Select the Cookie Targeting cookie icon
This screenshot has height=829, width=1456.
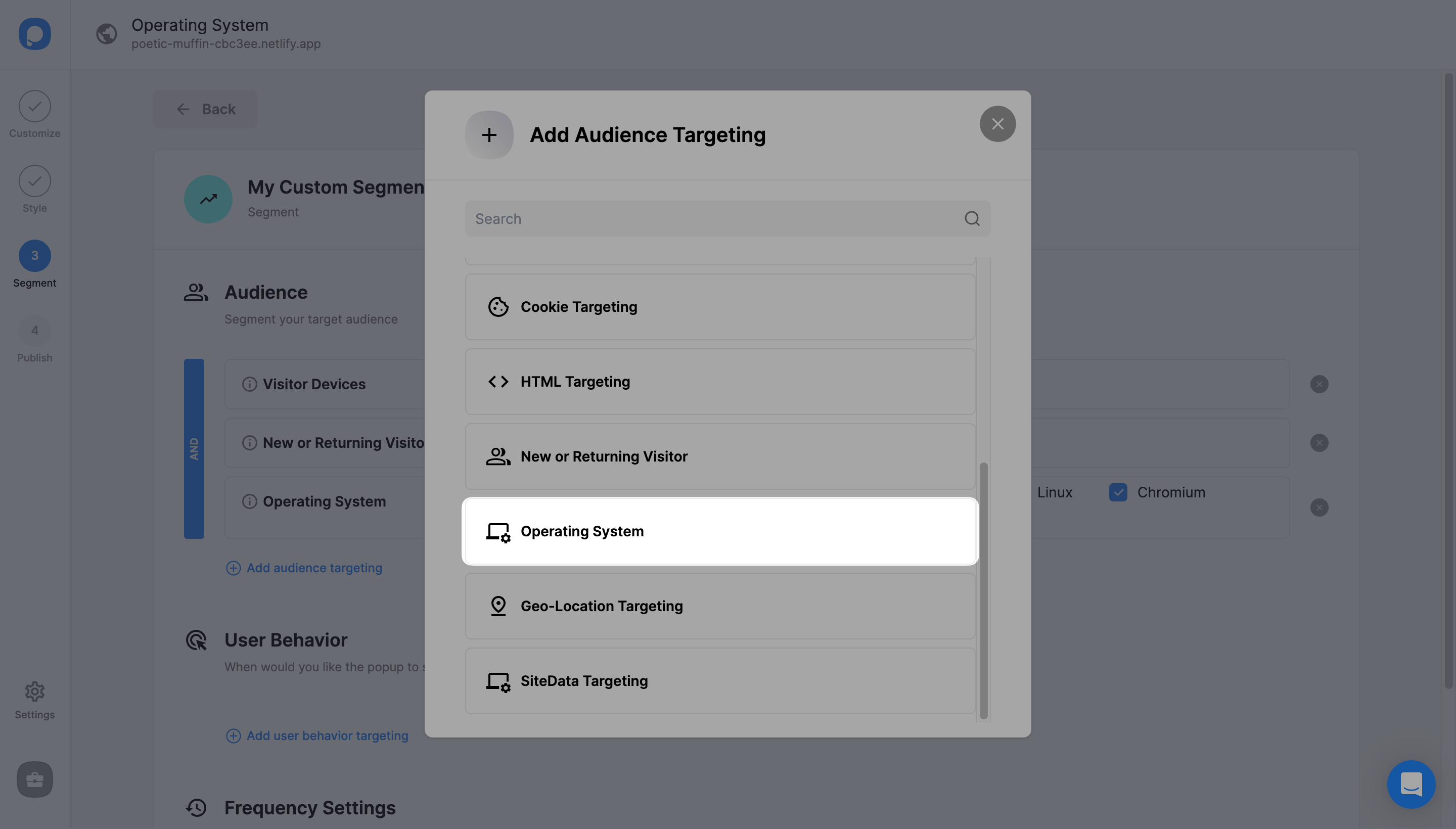pyautogui.click(x=498, y=306)
